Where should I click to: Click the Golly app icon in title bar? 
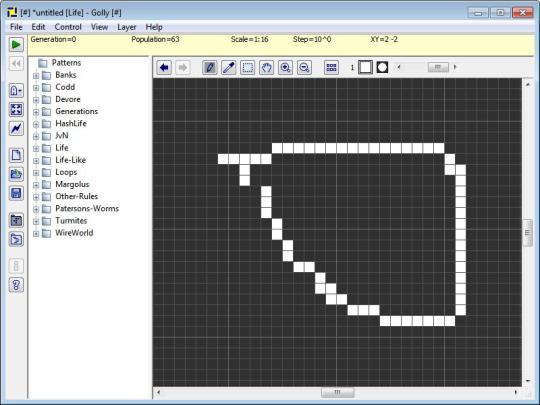tap(12, 12)
